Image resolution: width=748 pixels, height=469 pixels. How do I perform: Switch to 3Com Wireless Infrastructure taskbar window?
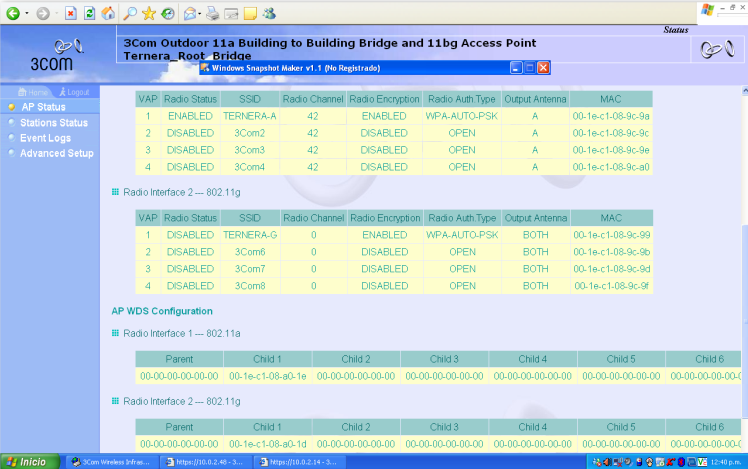pyautogui.click(x=110, y=461)
